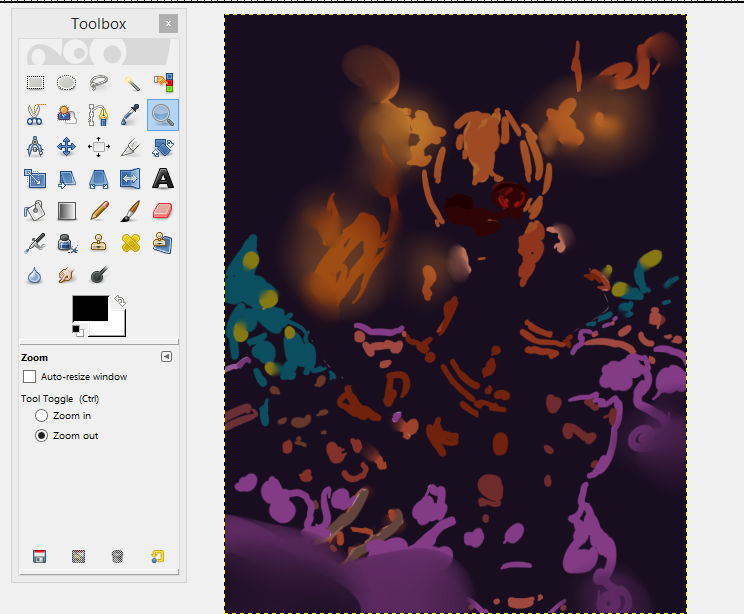The height and width of the screenshot is (614, 744).
Task: Select the Measure compass tool
Action: click(x=35, y=147)
